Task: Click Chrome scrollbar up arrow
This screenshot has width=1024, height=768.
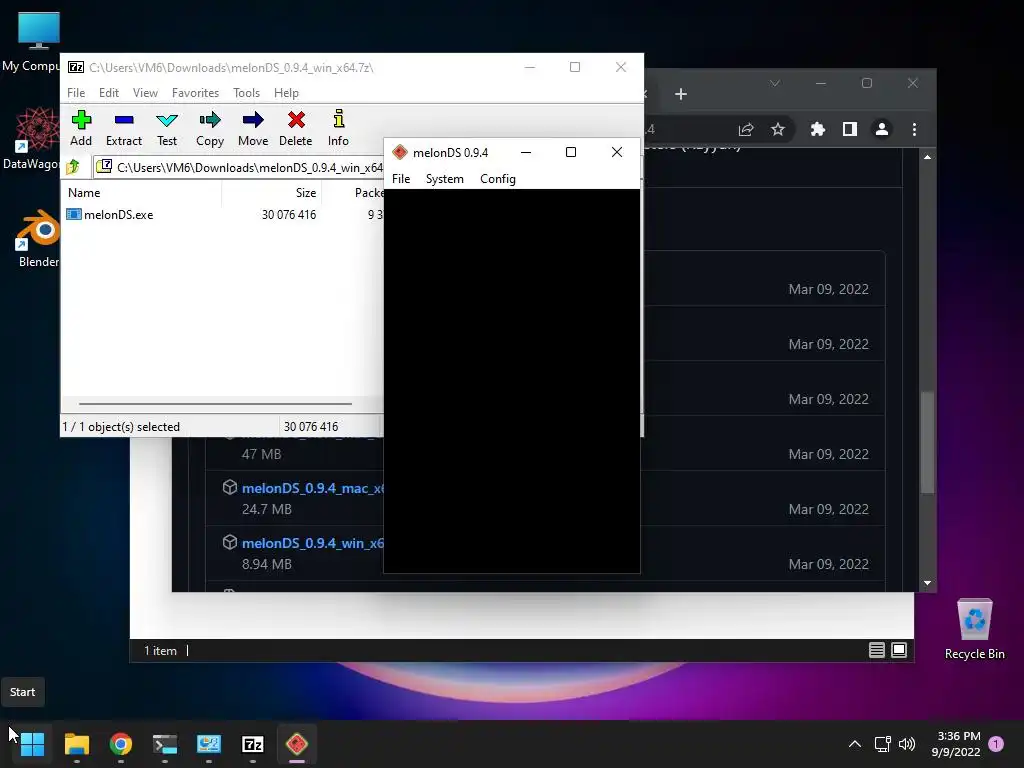Action: [927, 157]
